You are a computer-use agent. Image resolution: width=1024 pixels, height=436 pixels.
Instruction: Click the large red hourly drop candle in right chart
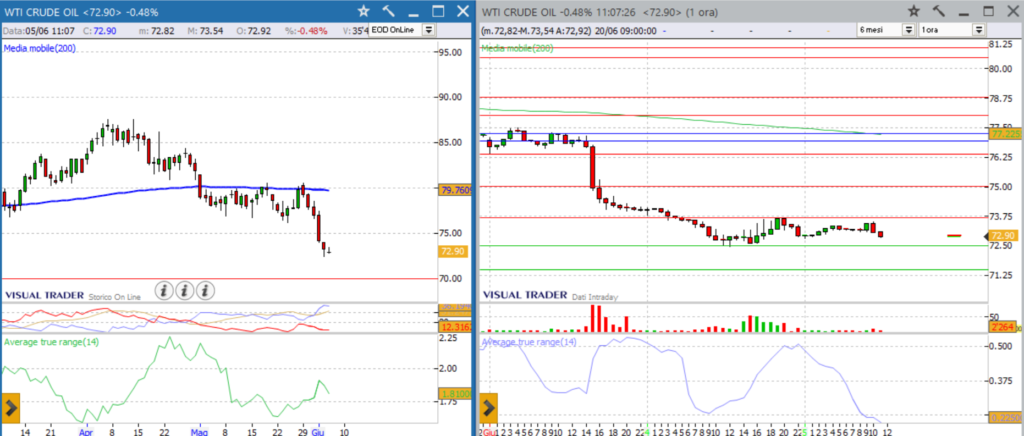pyautogui.click(x=593, y=167)
